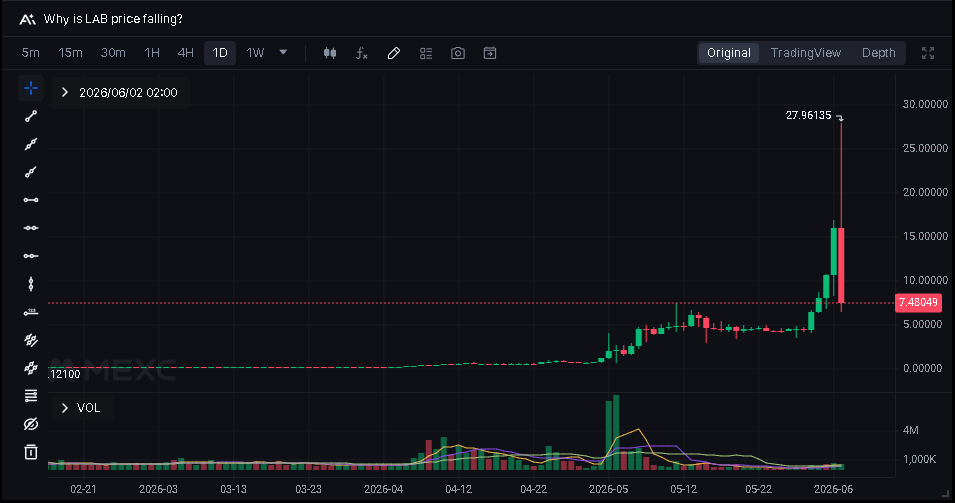Open 'Why is LAB price falling?' link
This screenshot has height=503, width=955.
pos(113,19)
